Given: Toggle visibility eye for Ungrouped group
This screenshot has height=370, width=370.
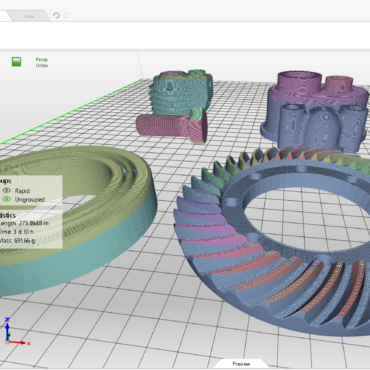Looking at the screenshot, I should tap(7, 199).
